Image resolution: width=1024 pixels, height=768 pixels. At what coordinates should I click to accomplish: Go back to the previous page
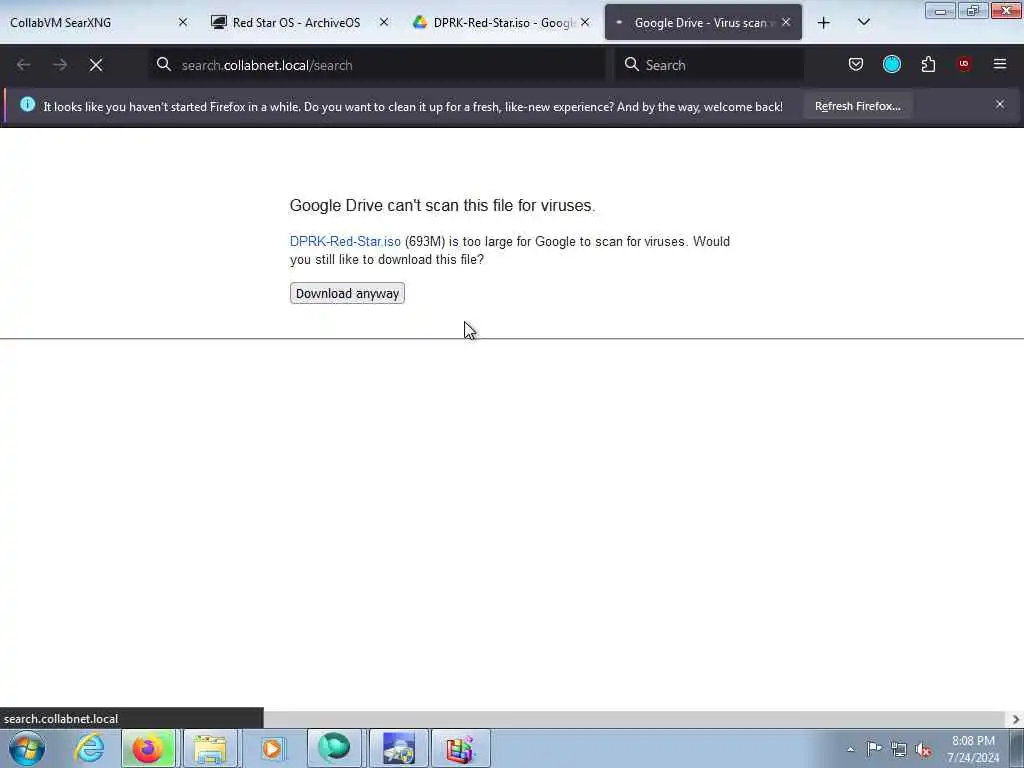(x=24, y=65)
